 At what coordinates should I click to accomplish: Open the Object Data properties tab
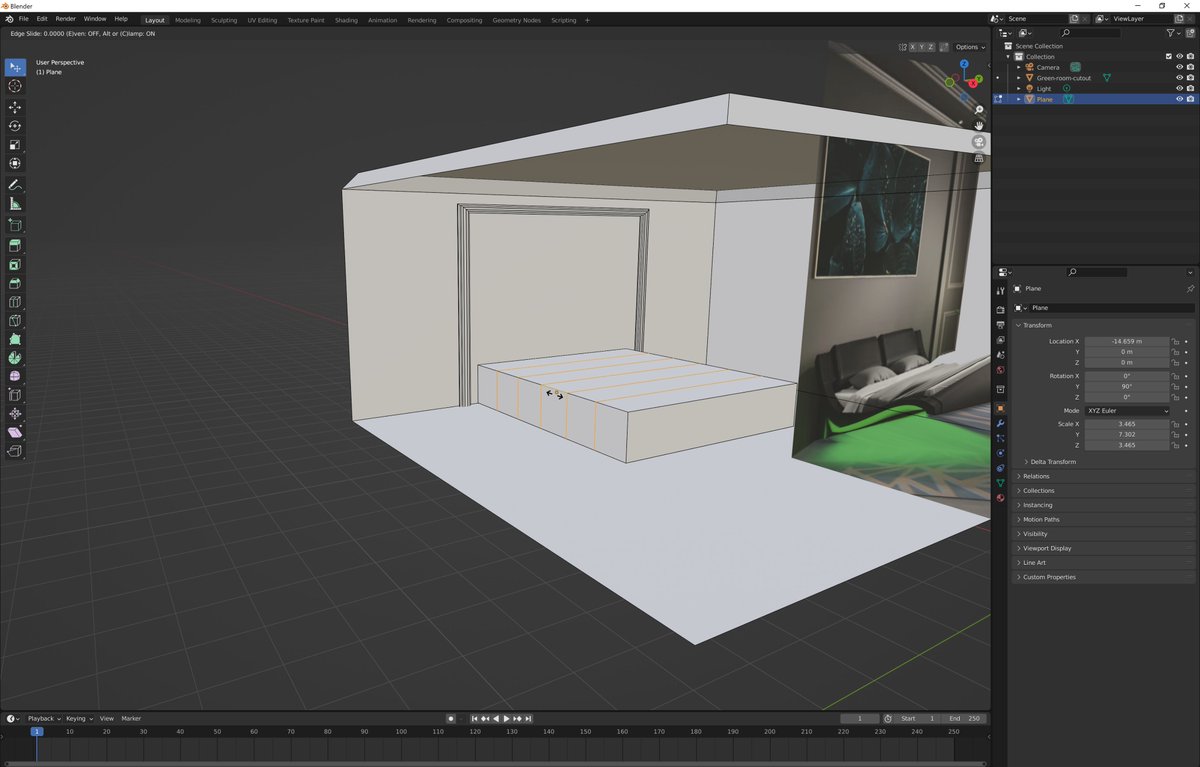(x=1000, y=483)
